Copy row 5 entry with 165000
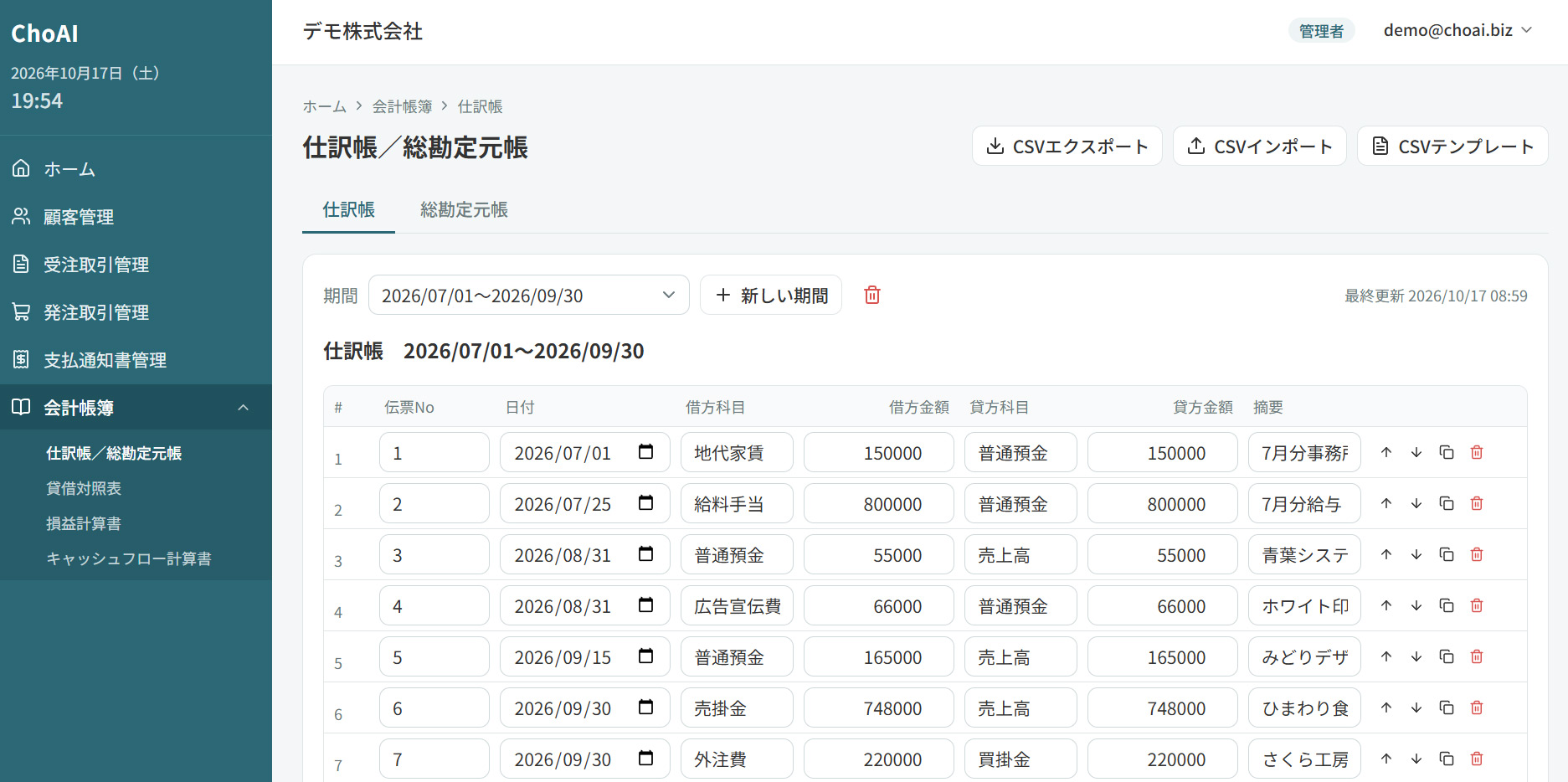The image size is (1568, 782). point(1447,656)
